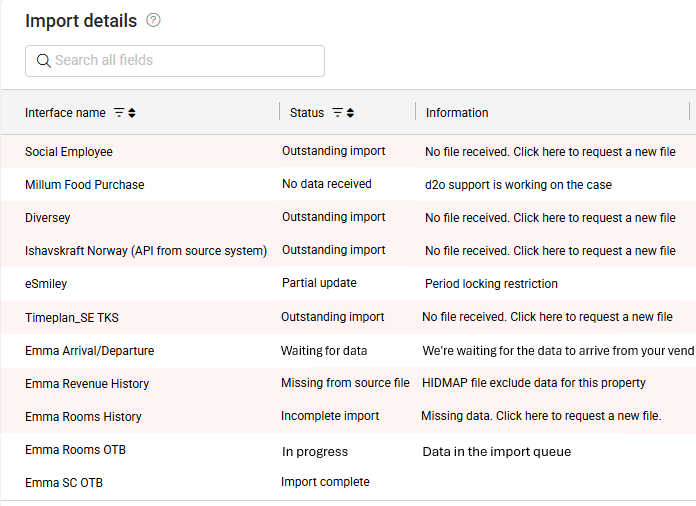Viewport: 696px width, 506px height.
Task: Select the Emma Rooms OTB interface
Action: pyautogui.click(x=75, y=450)
